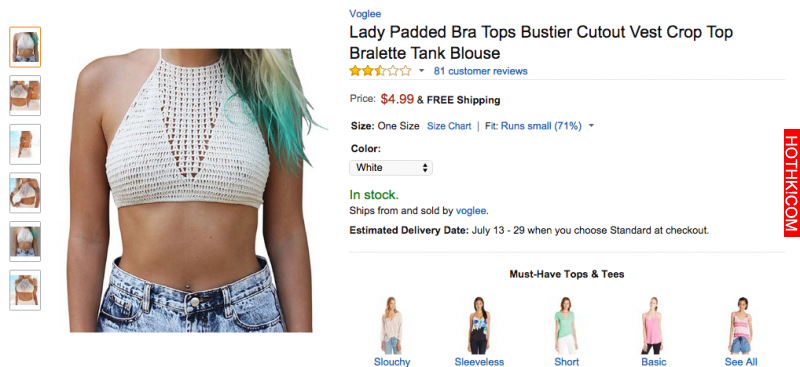Choose the Basic tops category image
800x367 pixels.
(x=654, y=326)
